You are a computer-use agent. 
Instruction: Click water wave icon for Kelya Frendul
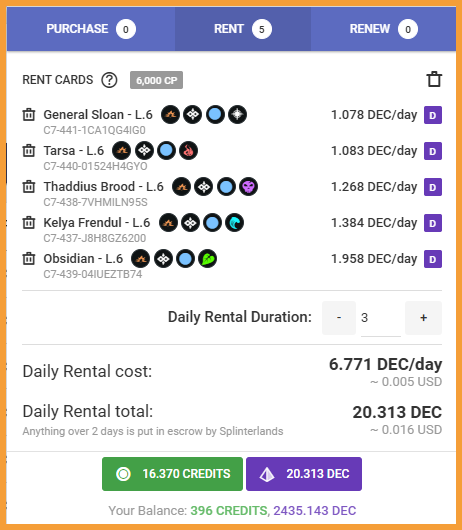[x=234, y=223]
